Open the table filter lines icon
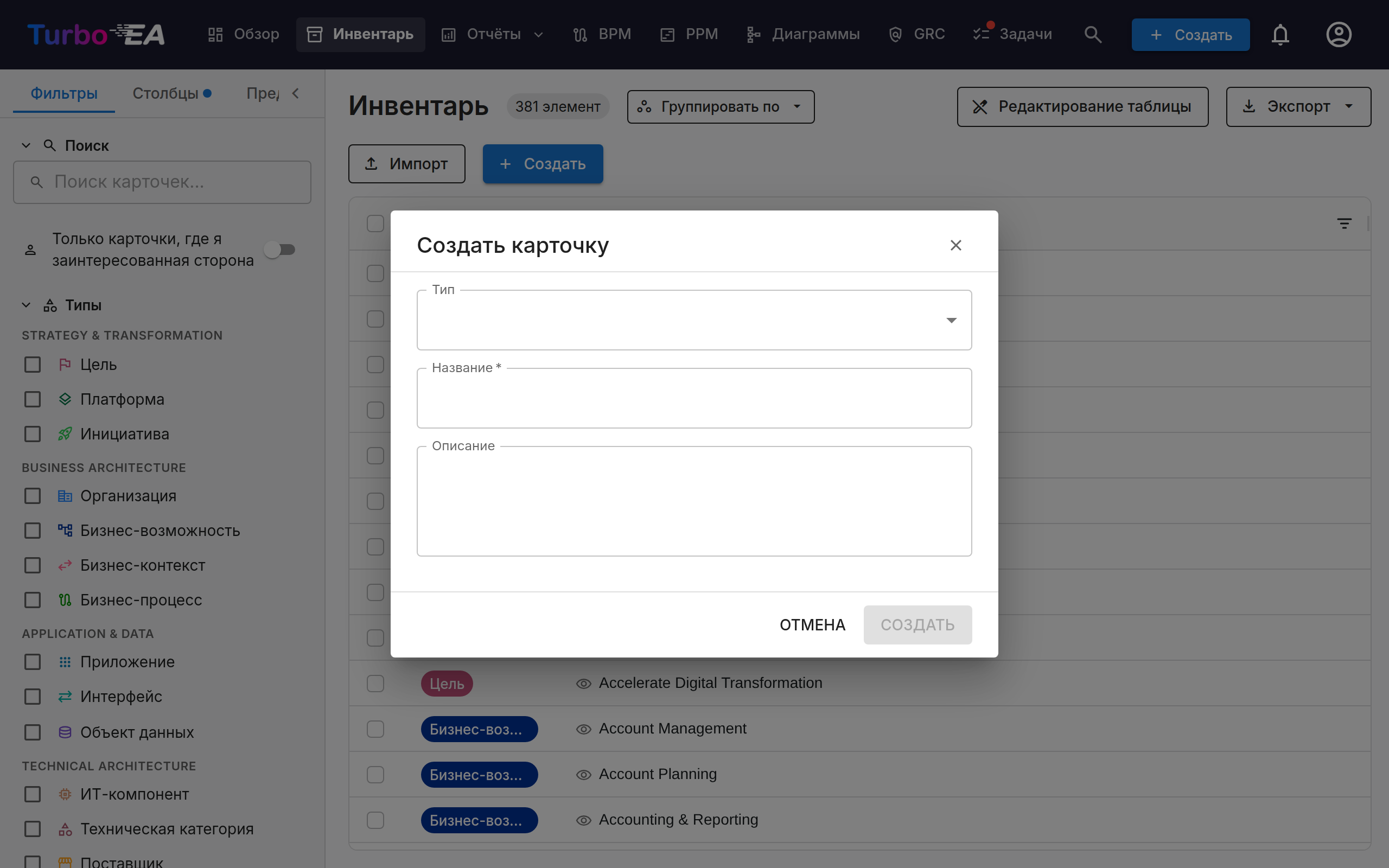Image resolution: width=1389 pixels, height=868 pixels. click(1343, 224)
